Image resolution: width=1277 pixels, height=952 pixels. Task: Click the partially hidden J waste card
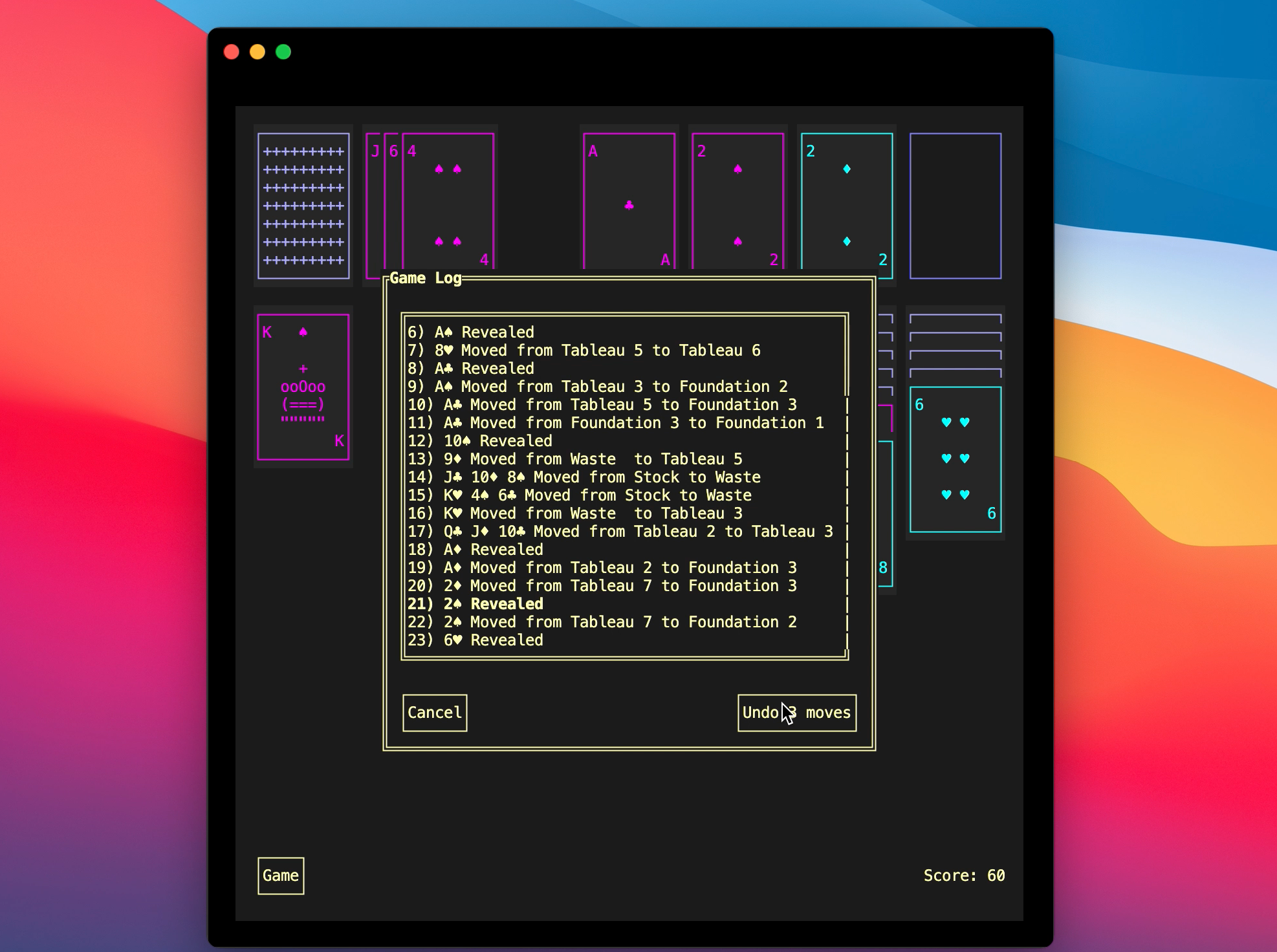tap(375, 194)
